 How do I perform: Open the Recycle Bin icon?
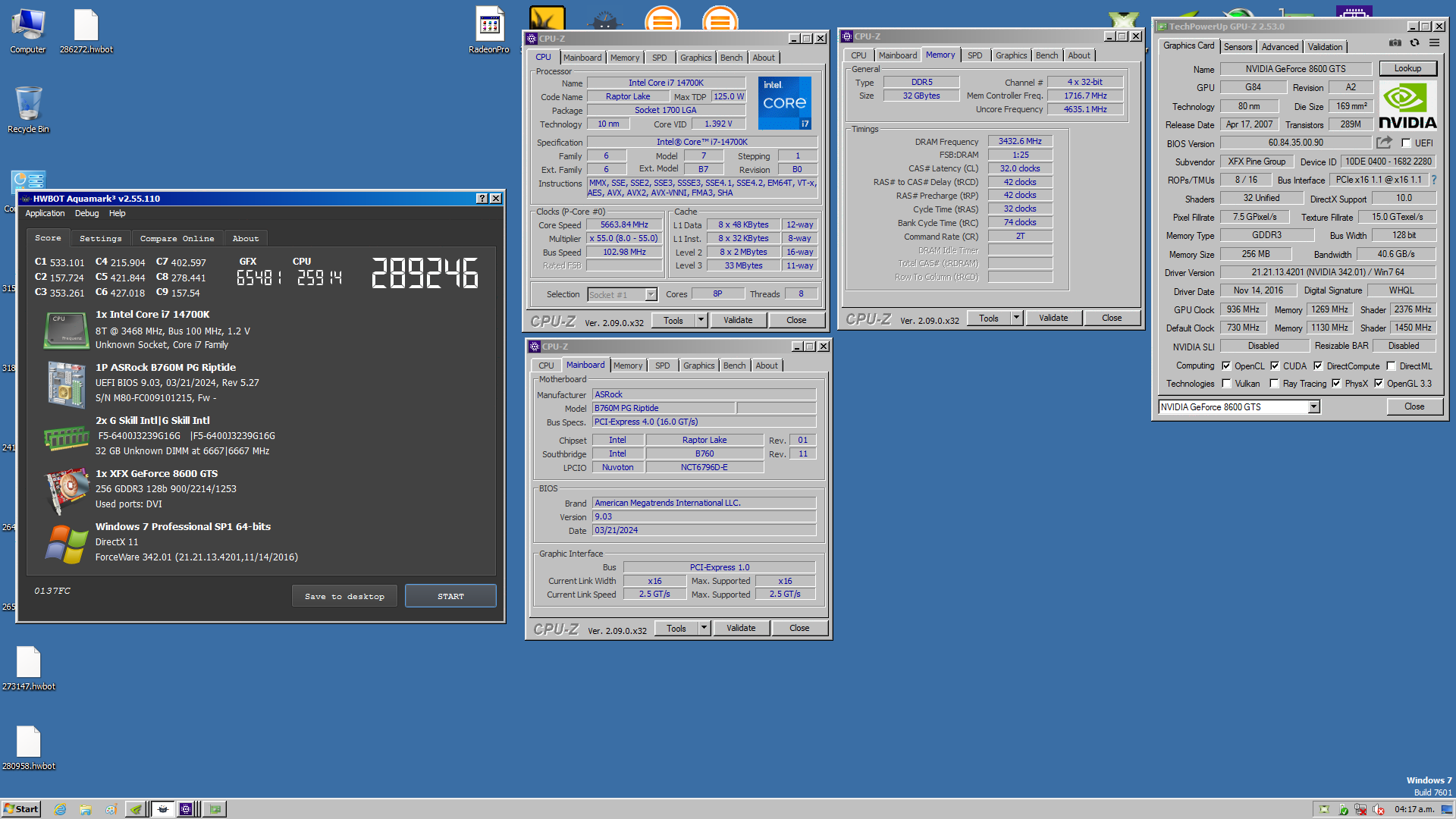pyautogui.click(x=28, y=110)
